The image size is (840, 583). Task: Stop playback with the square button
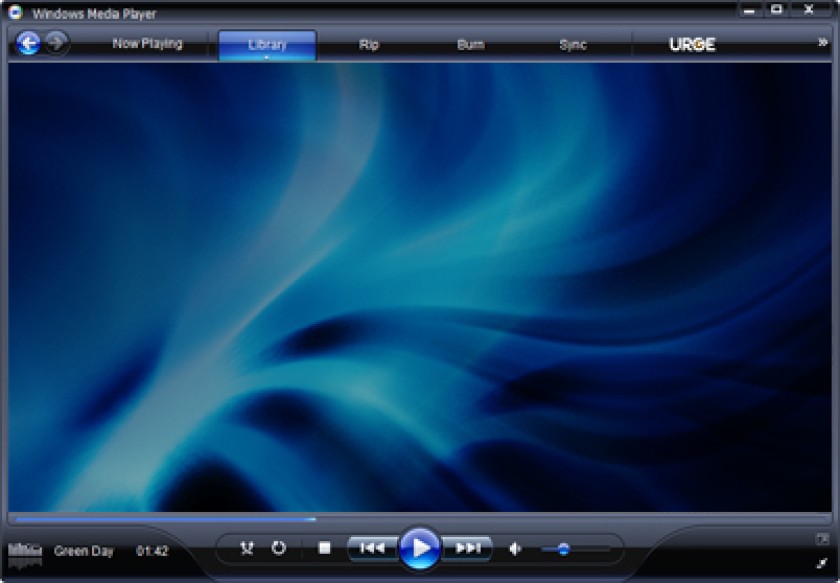[324, 548]
